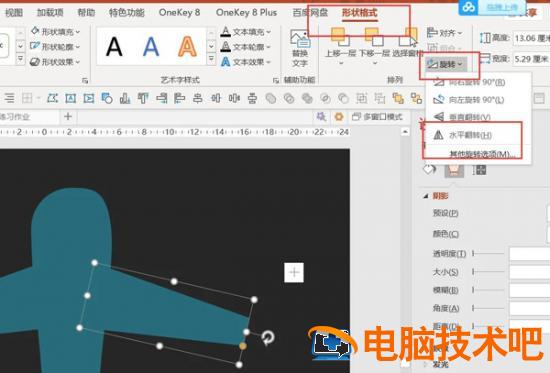
Task: Click the three-line list icon in toolbar
Action: (9, 98)
